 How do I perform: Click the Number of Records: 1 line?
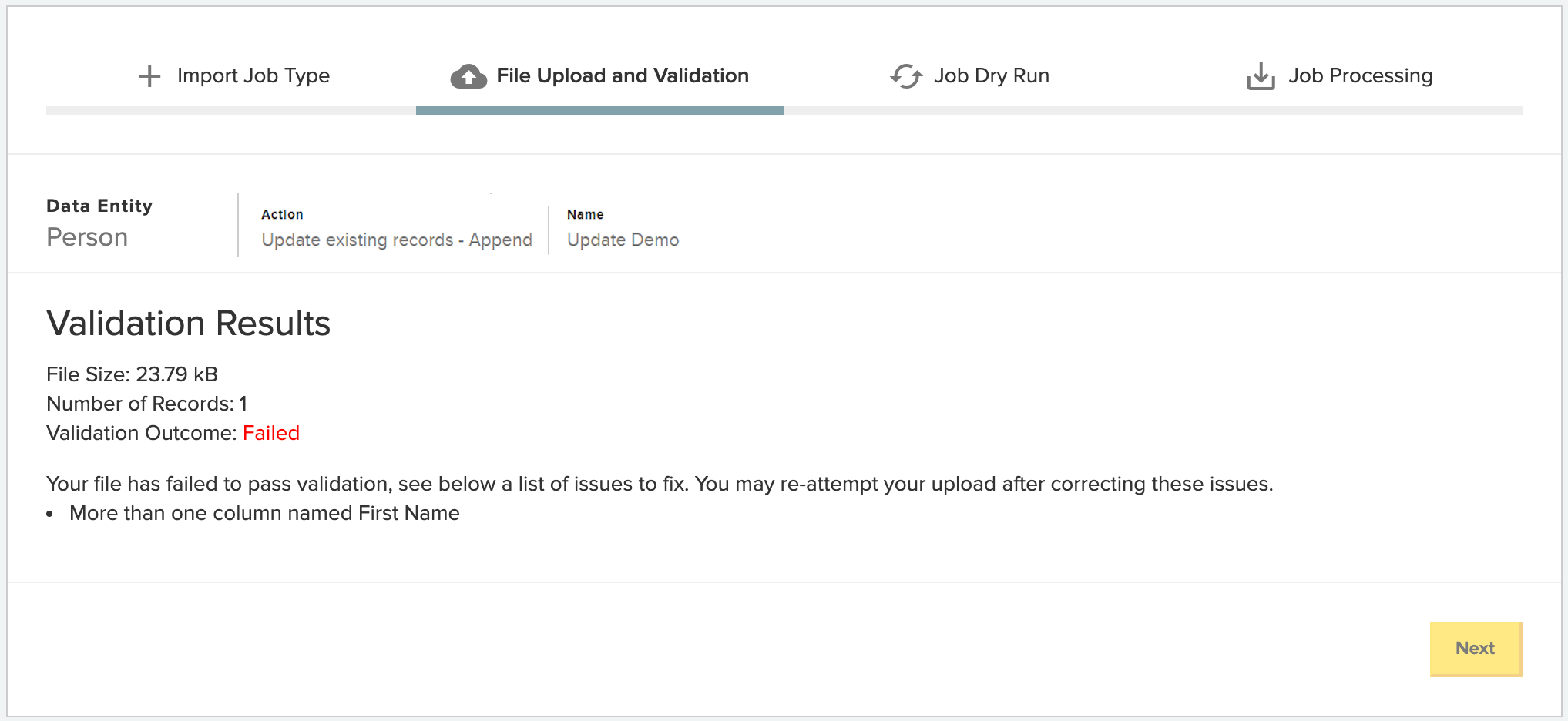pyautogui.click(x=146, y=404)
